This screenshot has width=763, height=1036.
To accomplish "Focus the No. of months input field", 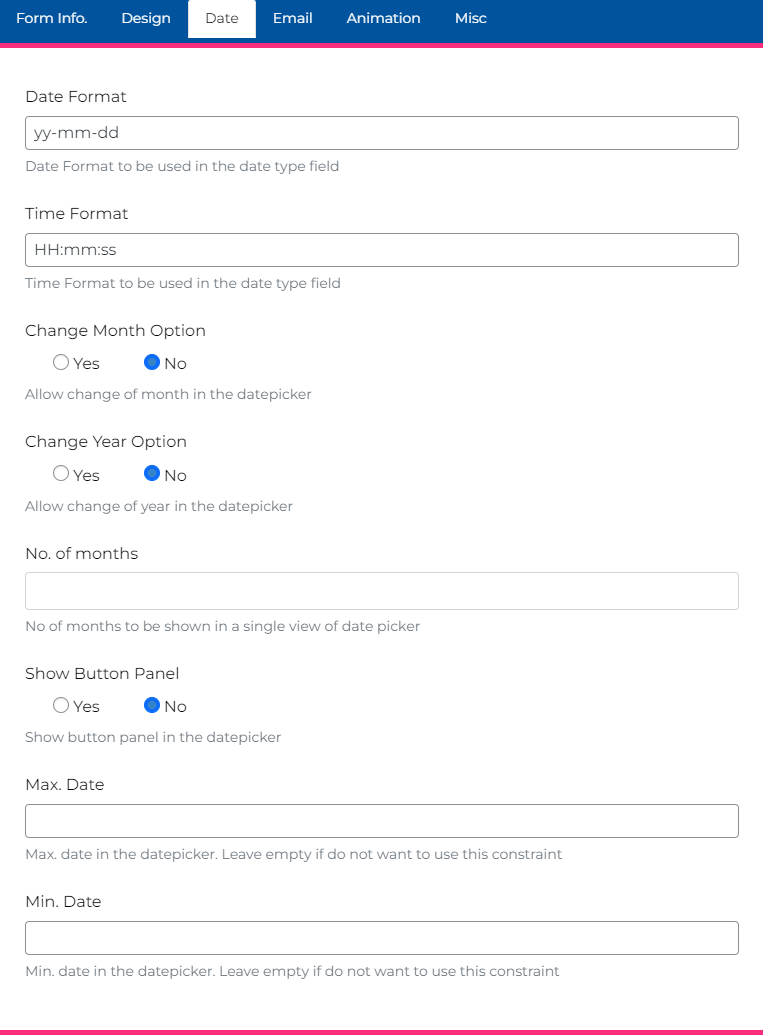I will coord(381,590).
